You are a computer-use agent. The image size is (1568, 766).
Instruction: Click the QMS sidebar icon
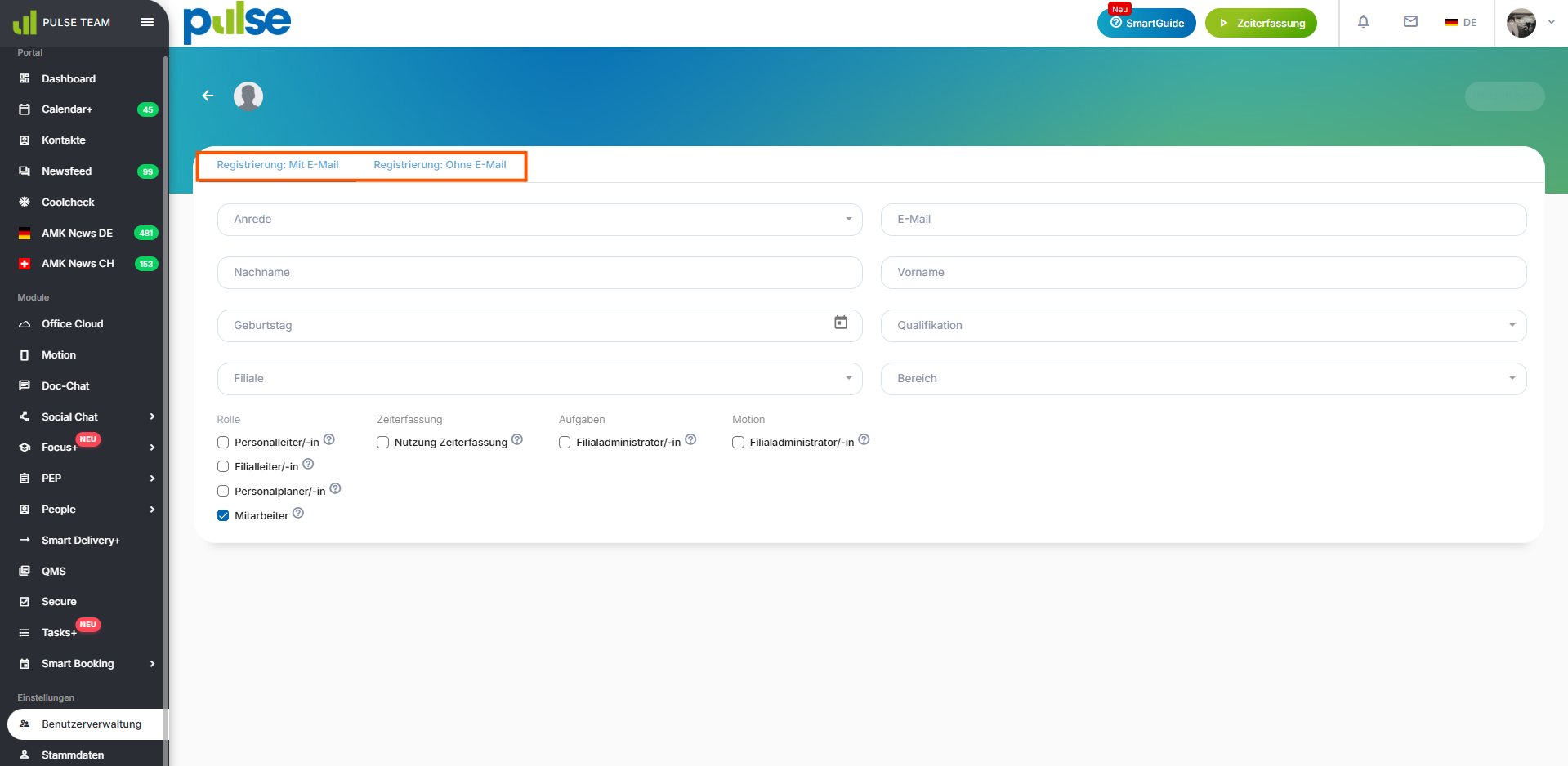[25, 571]
